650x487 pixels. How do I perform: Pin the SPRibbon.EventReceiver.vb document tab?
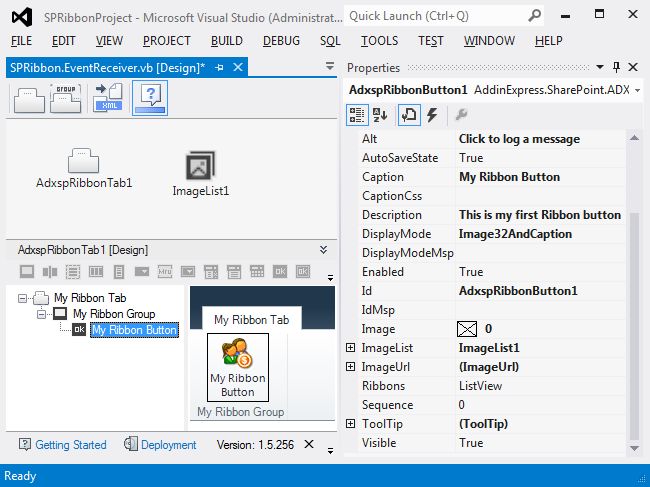click(219, 68)
